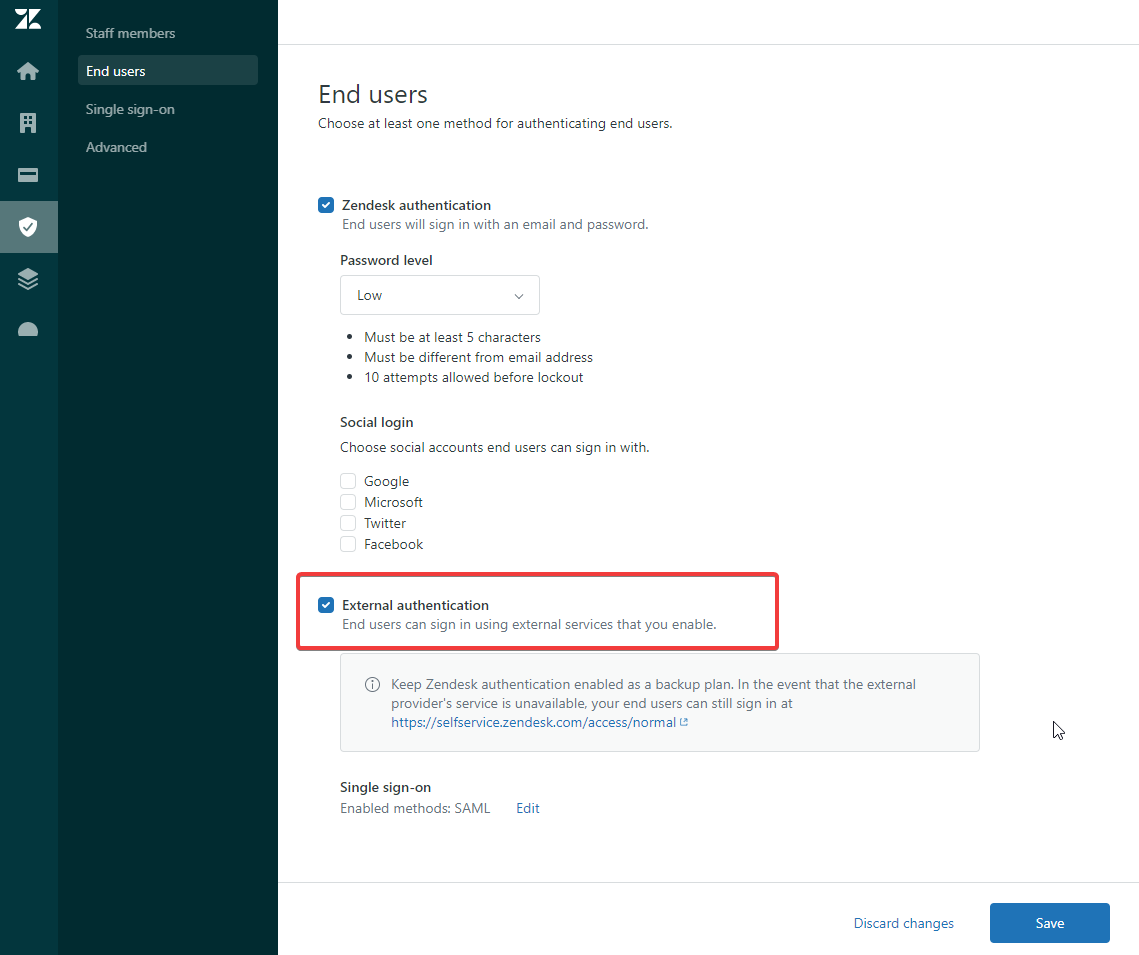Uncheck External authentication checkbox
Image resolution: width=1139 pixels, height=955 pixels.
pyautogui.click(x=326, y=605)
